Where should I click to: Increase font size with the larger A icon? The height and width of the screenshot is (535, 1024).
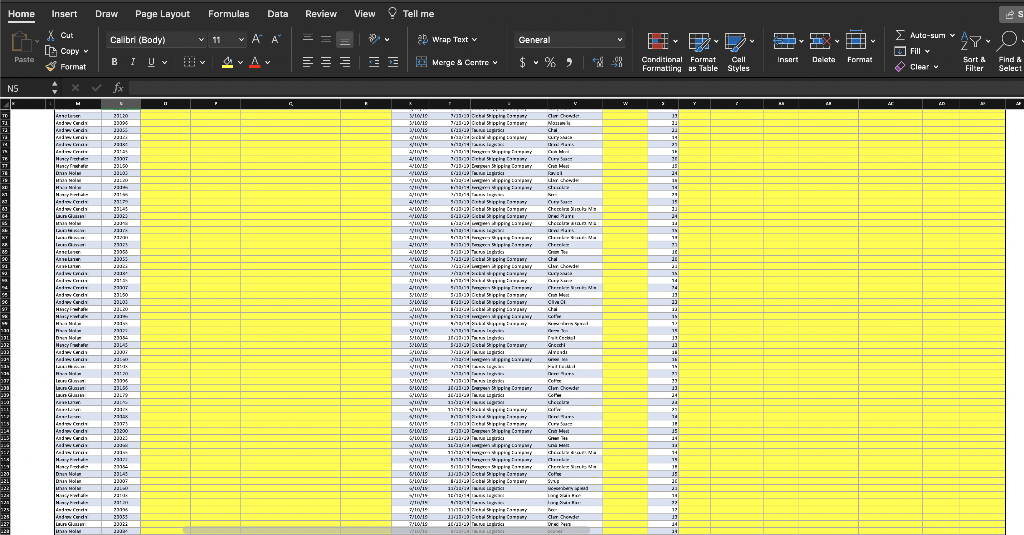pos(257,40)
